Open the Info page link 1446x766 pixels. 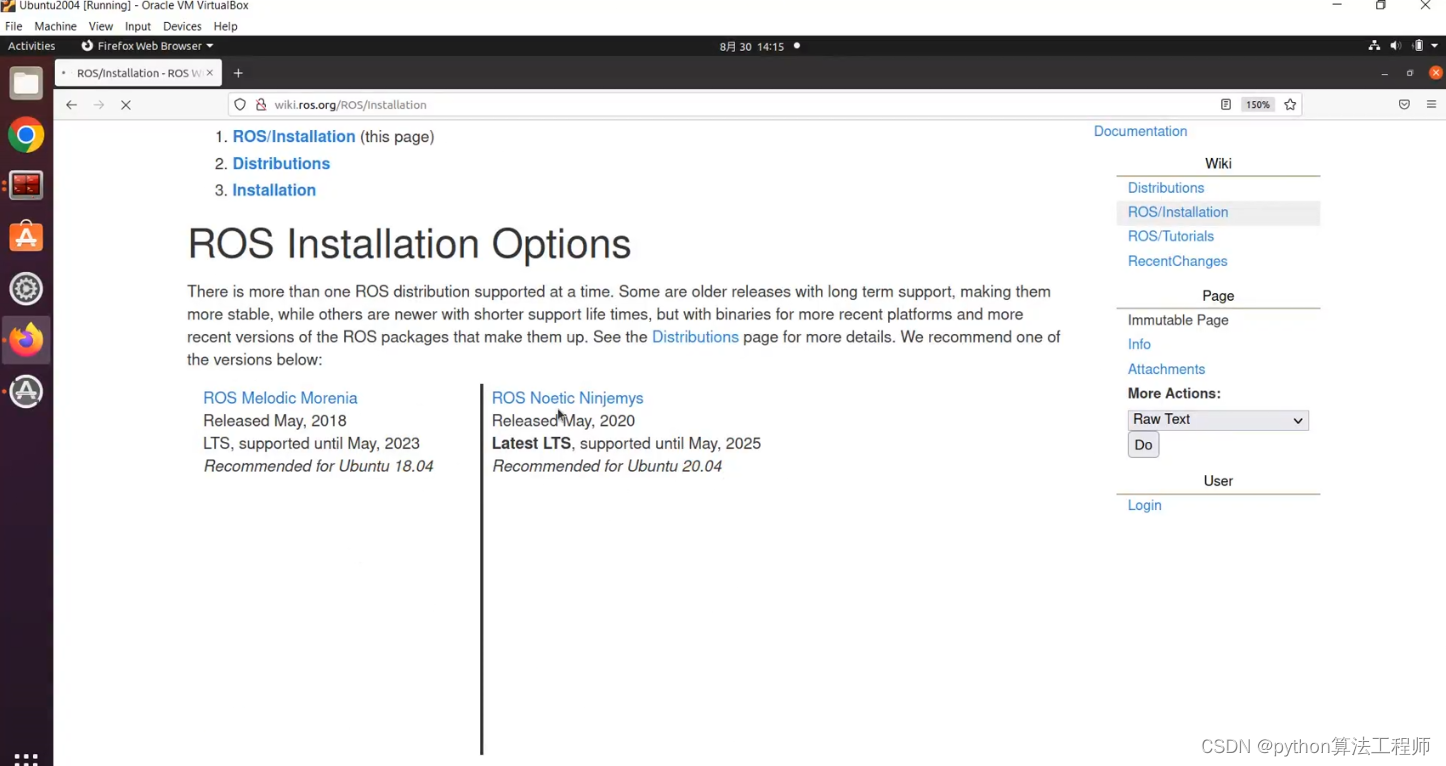(x=1139, y=344)
